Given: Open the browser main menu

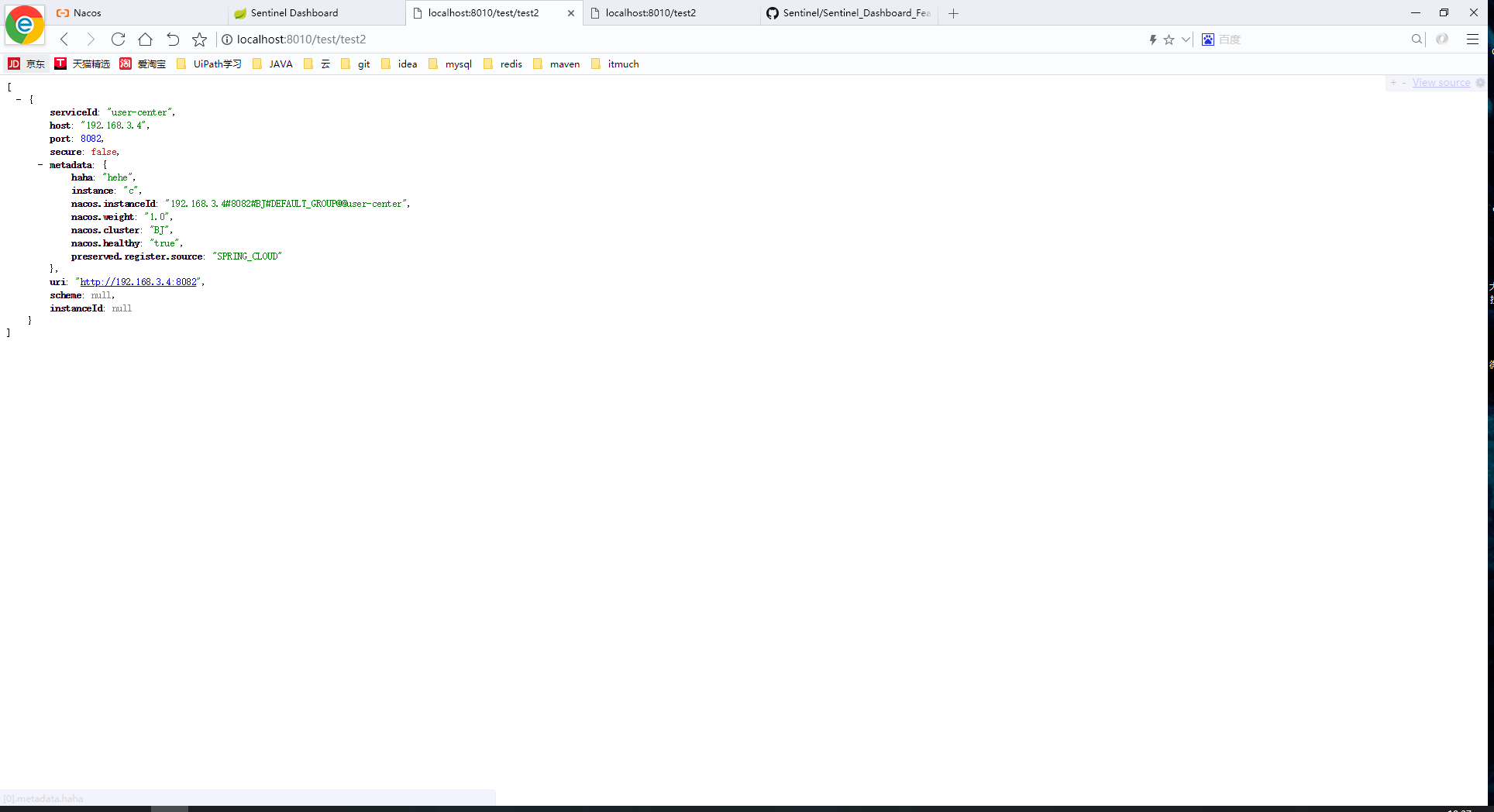Looking at the screenshot, I should pos(1473,40).
